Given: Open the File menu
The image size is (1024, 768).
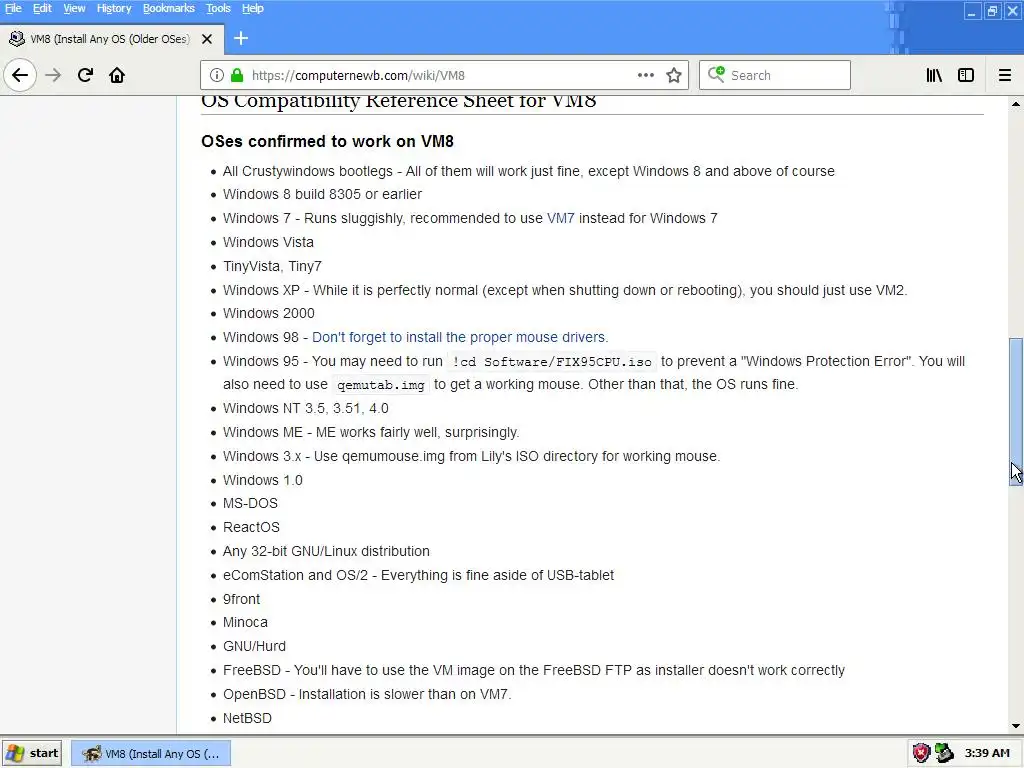Looking at the screenshot, I should click(13, 8).
